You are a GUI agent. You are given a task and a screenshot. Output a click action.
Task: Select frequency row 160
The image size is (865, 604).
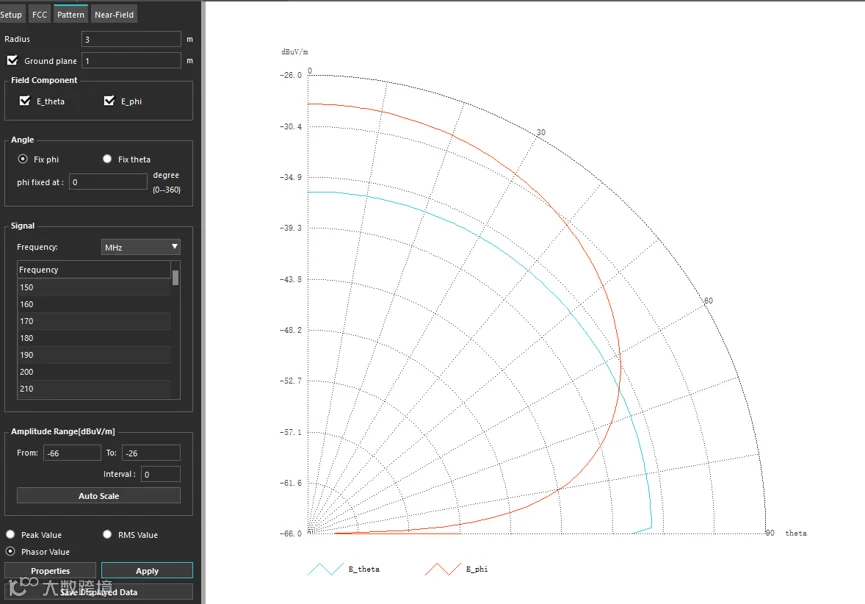[x=94, y=304]
